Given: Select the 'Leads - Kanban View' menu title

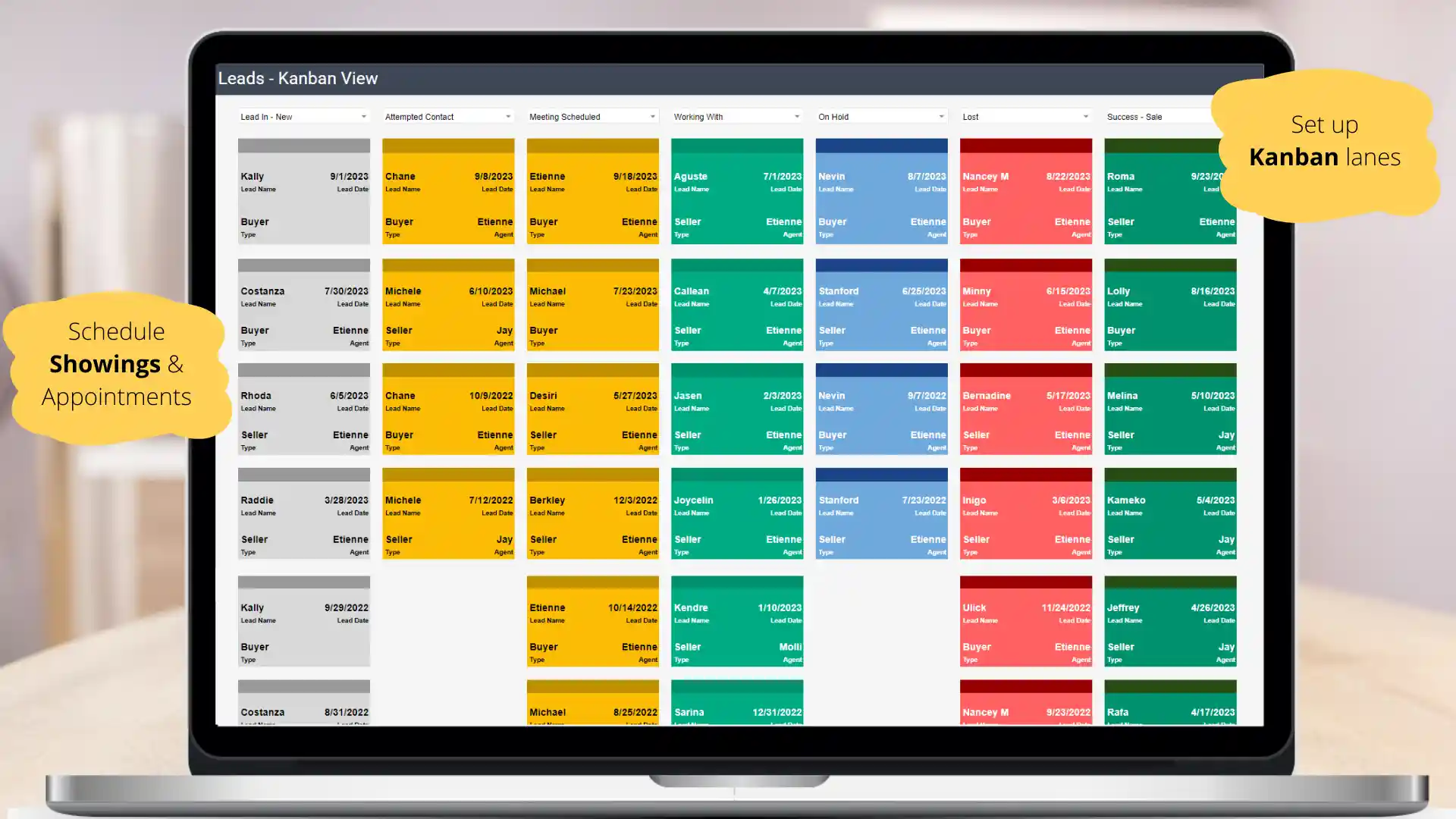Looking at the screenshot, I should (x=297, y=78).
